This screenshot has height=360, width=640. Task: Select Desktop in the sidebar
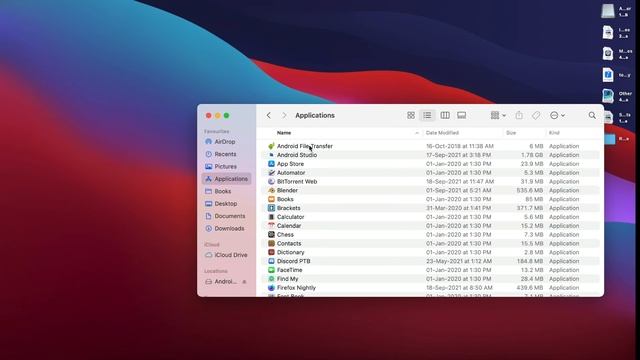[227, 203]
